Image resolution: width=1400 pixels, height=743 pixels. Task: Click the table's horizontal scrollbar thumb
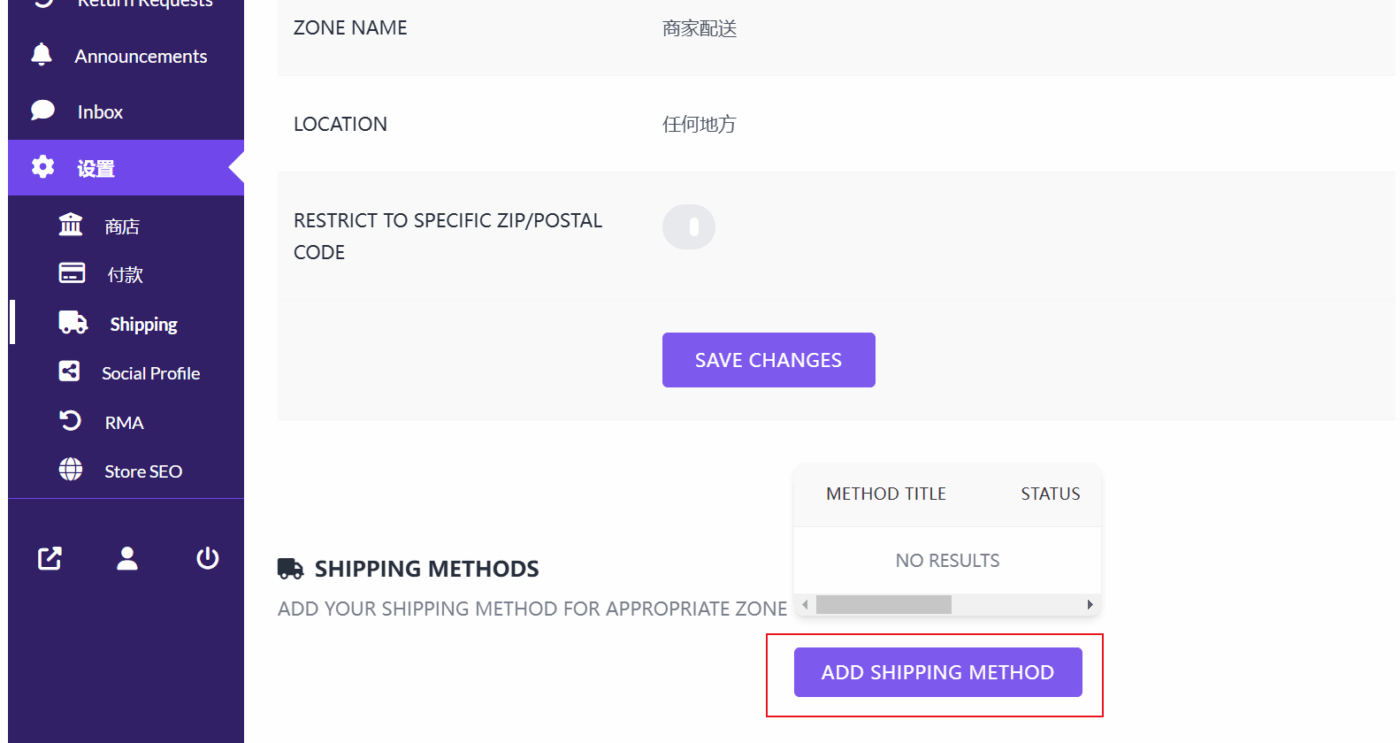pyautogui.click(x=883, y=605)
